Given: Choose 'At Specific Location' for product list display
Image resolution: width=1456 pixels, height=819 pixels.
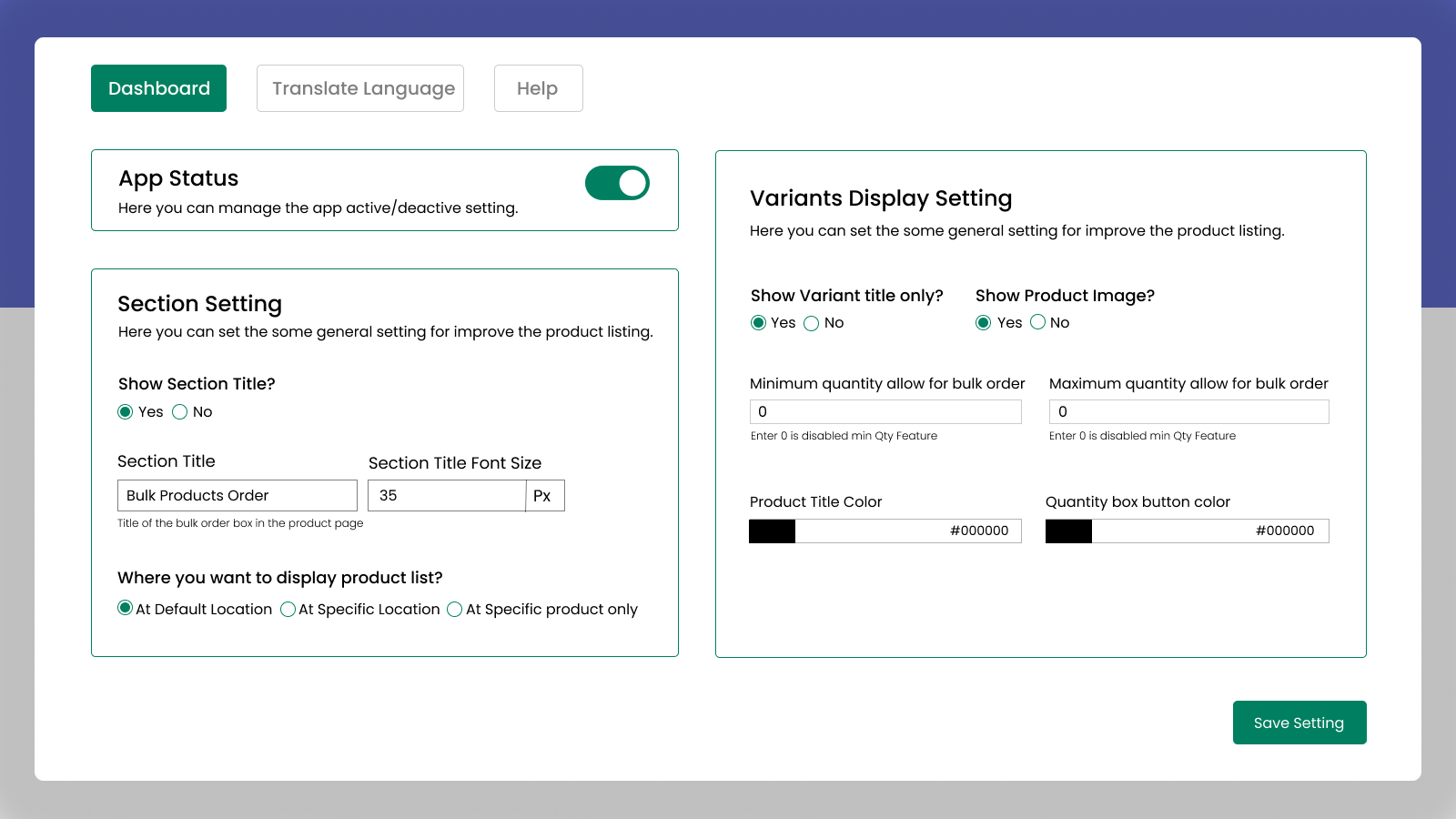Looking at the screenshot, I should [x=288, y=609].
